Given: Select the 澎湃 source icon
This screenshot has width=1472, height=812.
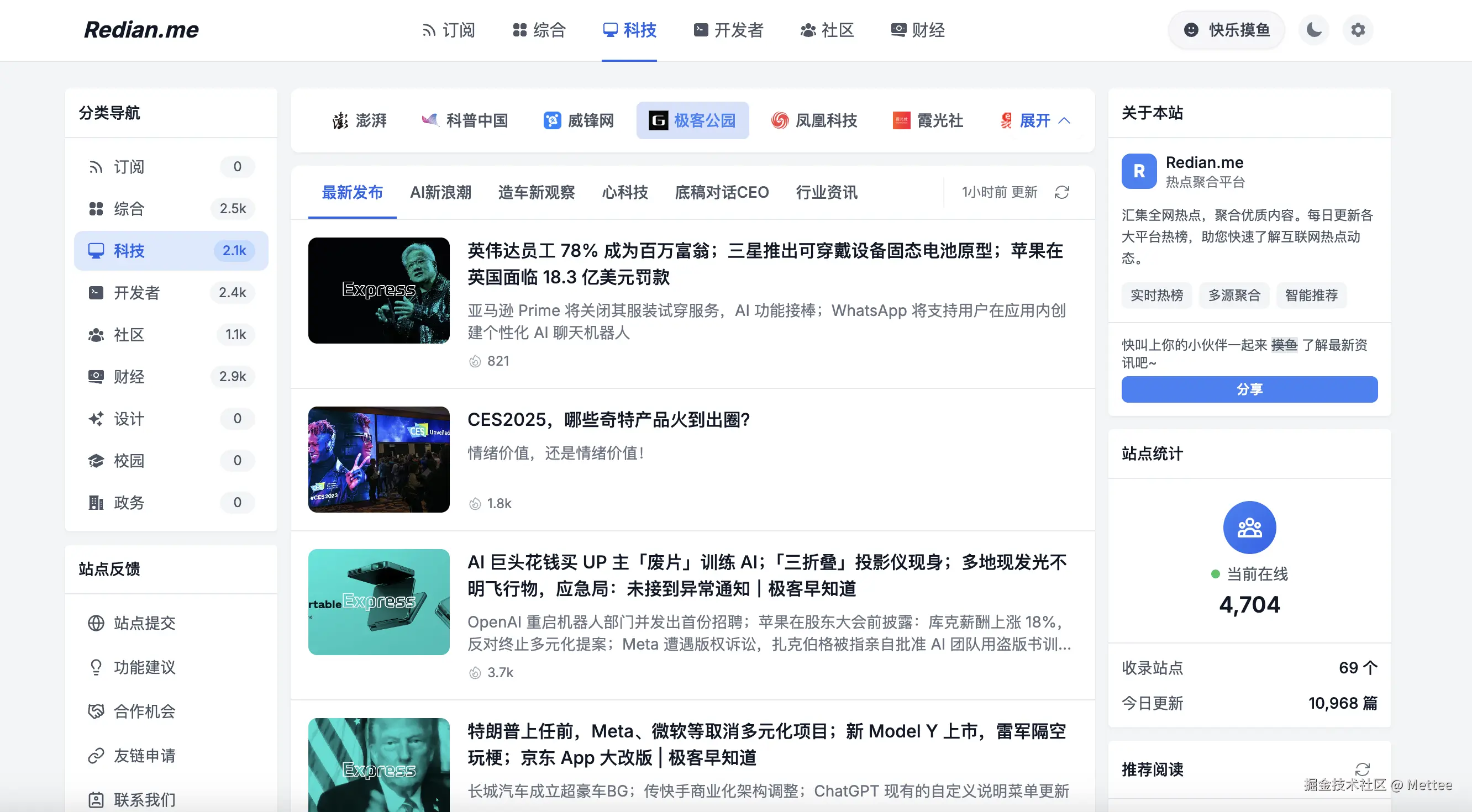Looking at the screenshot, I should point(340,120).
